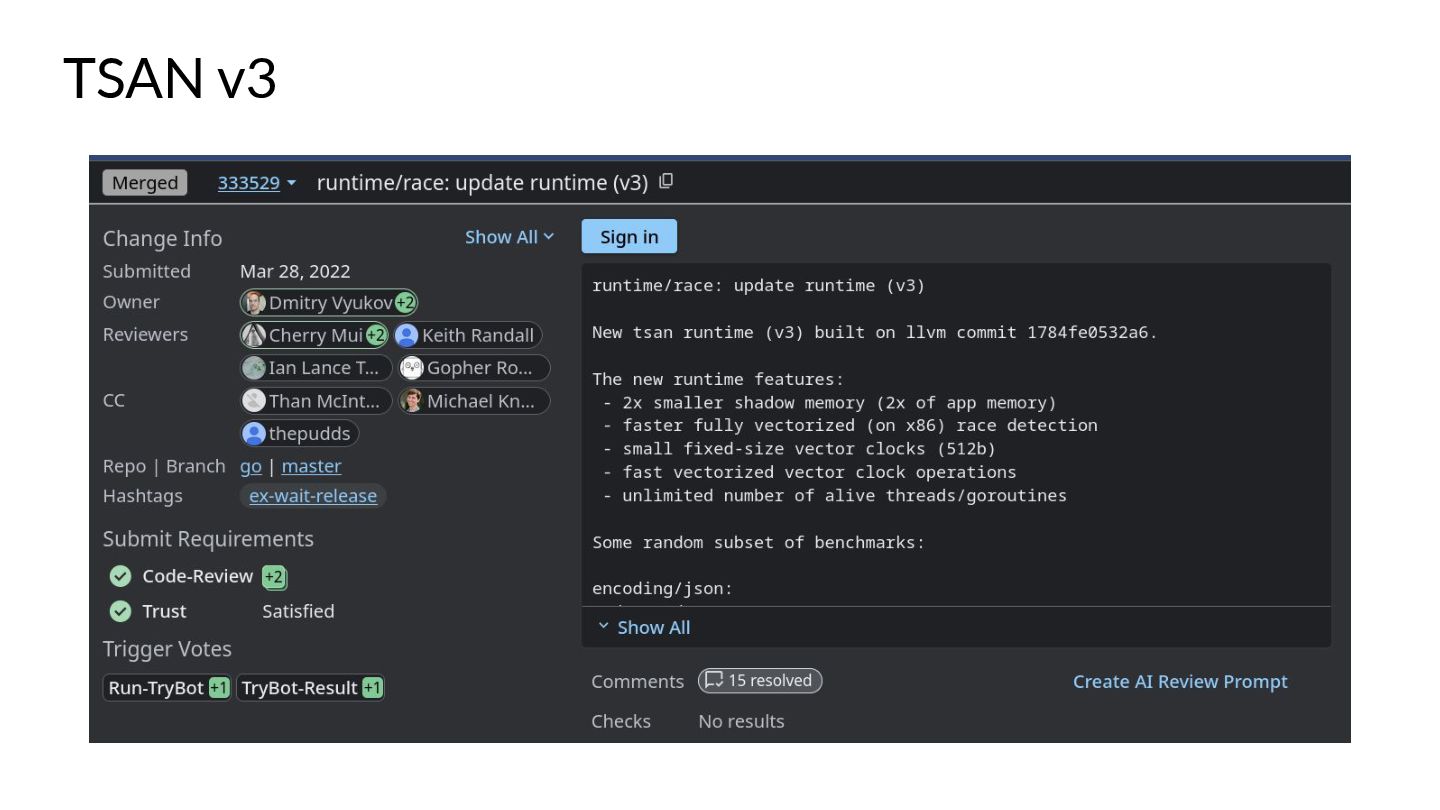Click Cherry Mui's avatar icon

pyautogui.click(x=255, y=335)
